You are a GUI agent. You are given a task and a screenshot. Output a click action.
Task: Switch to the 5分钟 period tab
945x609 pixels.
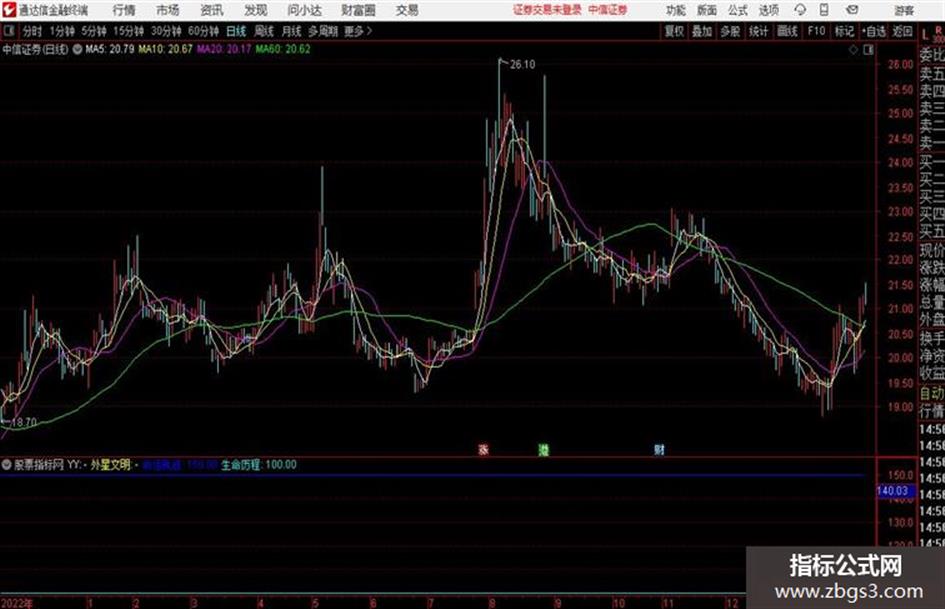(94, 31)
